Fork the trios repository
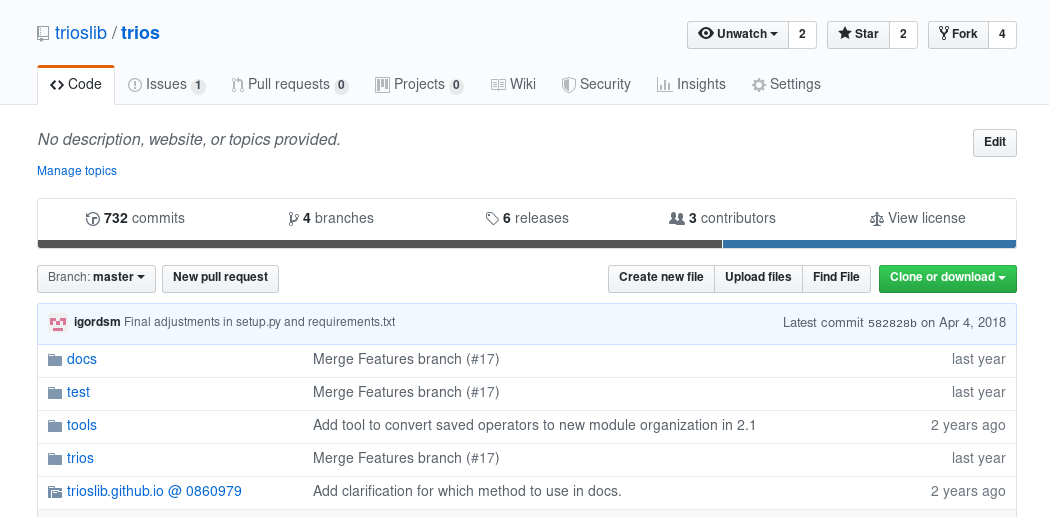The width and height of the screenshot is (1049, 517). [958, 35]
